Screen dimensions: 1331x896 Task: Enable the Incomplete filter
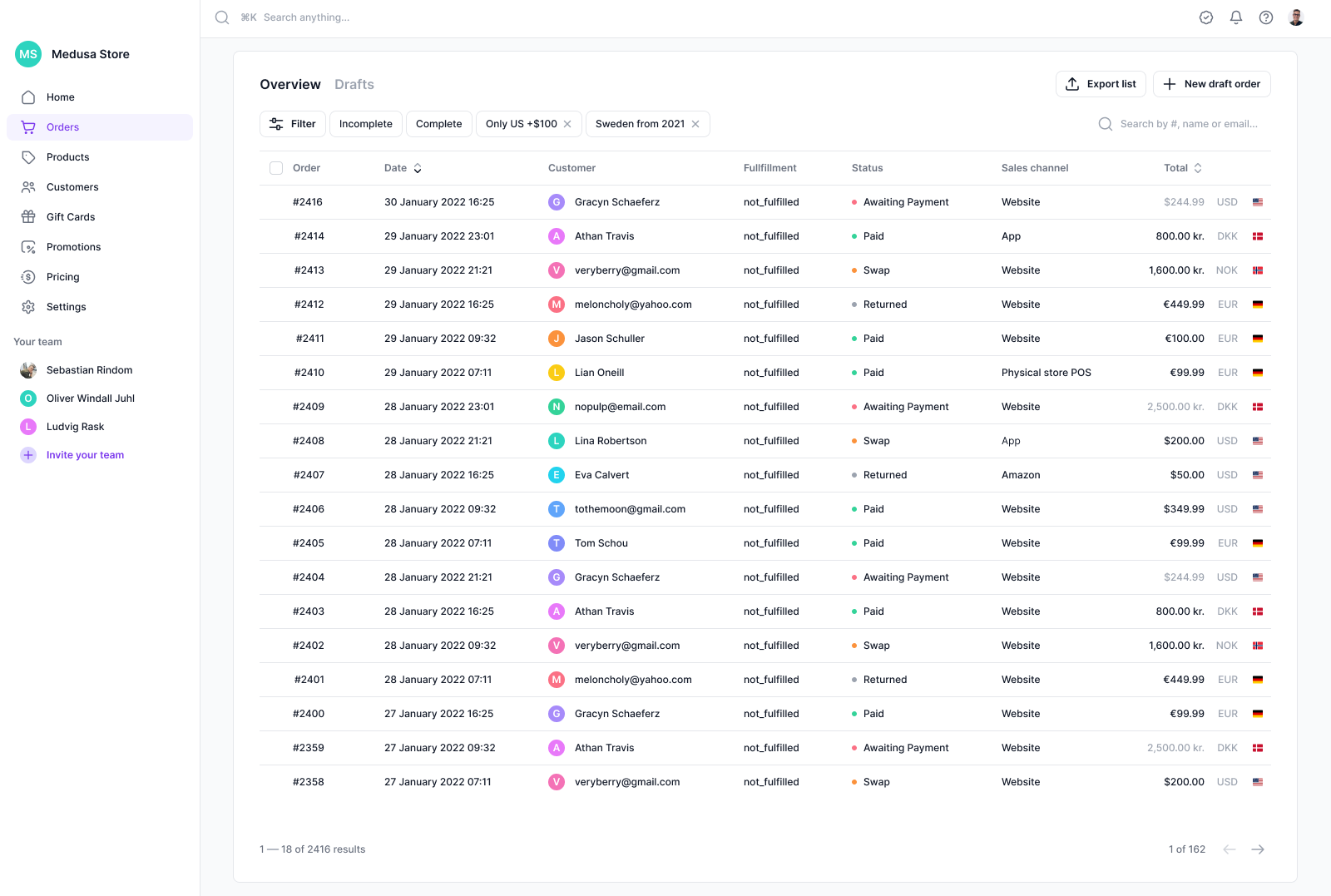(365, 123)
